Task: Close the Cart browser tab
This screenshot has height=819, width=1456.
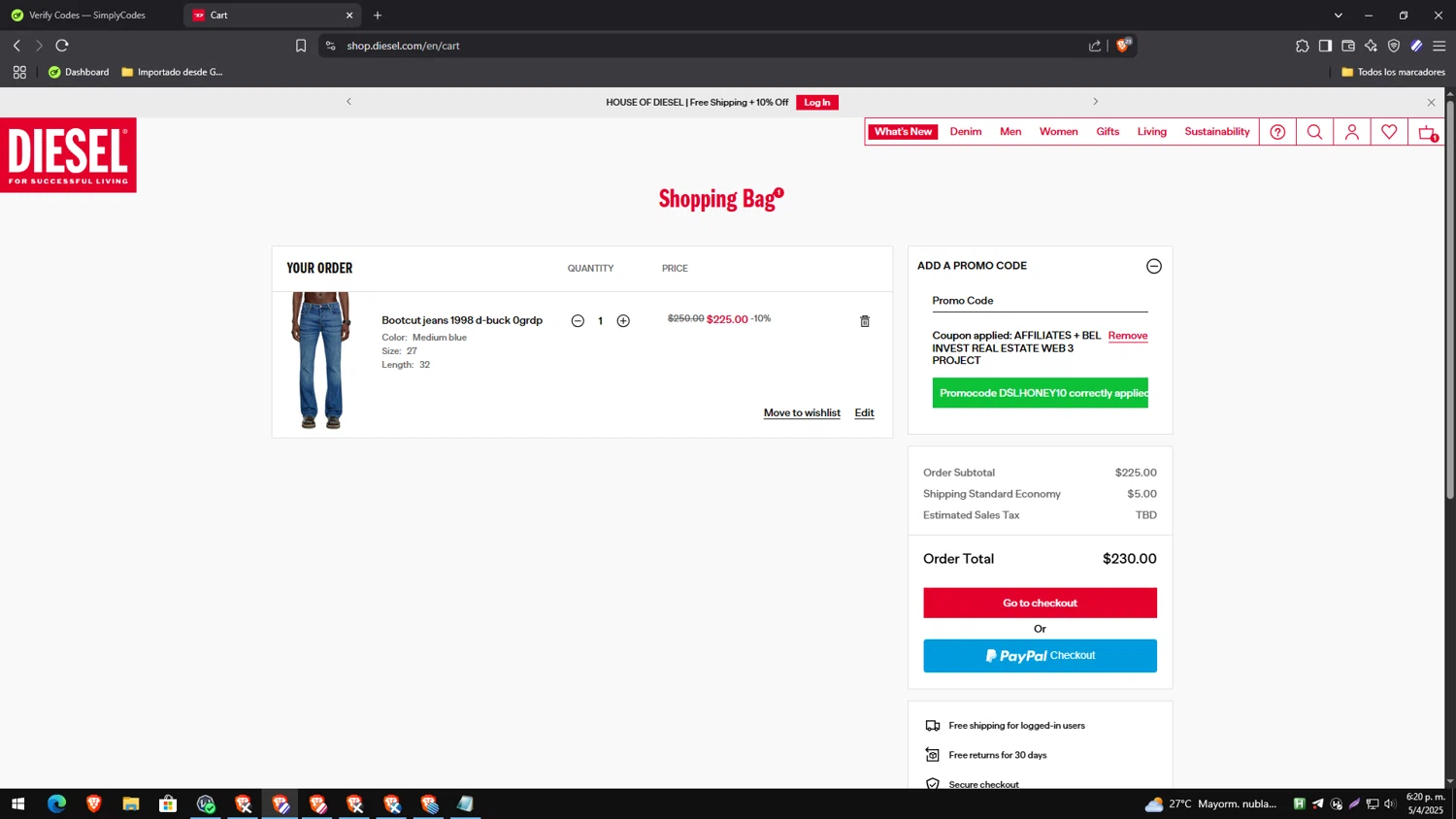Action: point(349,16)
